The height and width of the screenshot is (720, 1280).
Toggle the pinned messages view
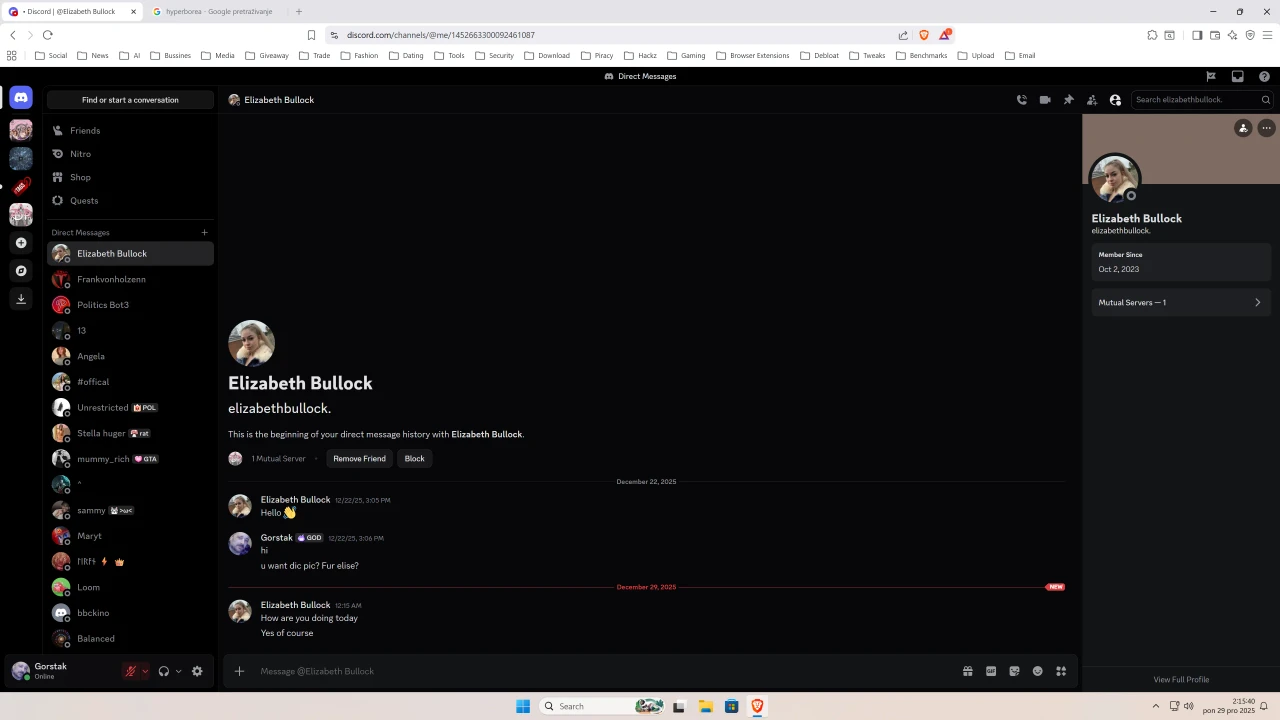click(1068, 99)
